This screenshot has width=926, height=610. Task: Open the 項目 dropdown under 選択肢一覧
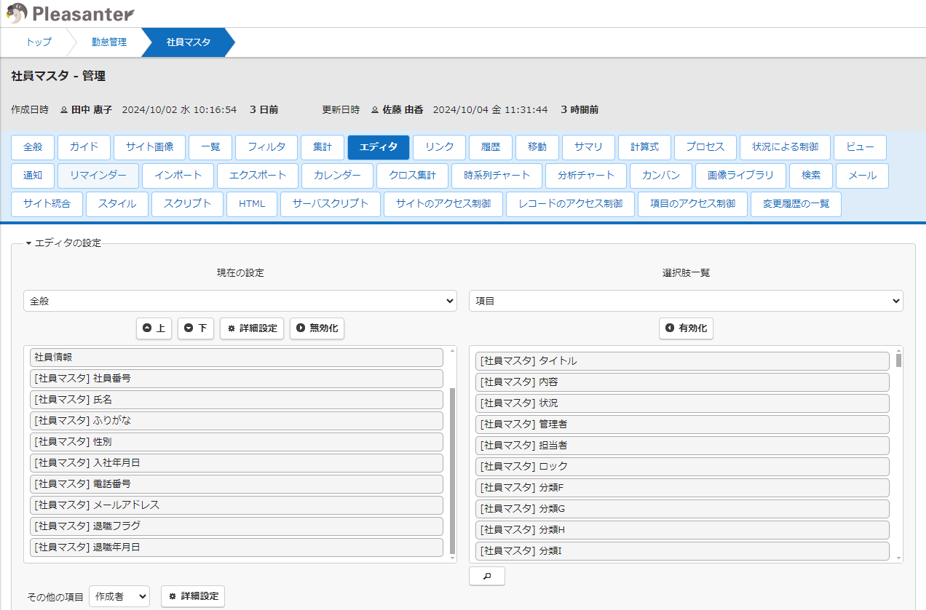click(x=685, y=300)
